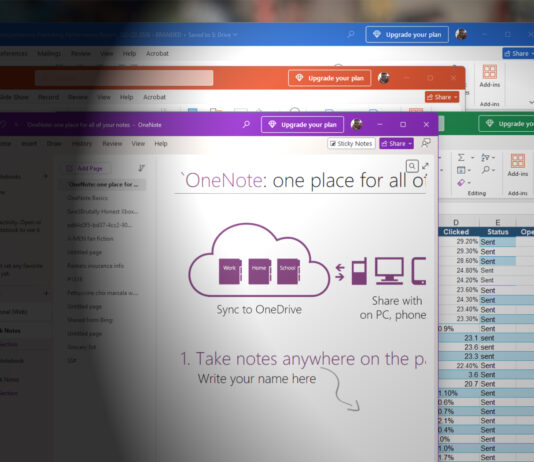Open the search magnifier in OneNote title bar
The image size is (534, 462).
pos(246,124)
